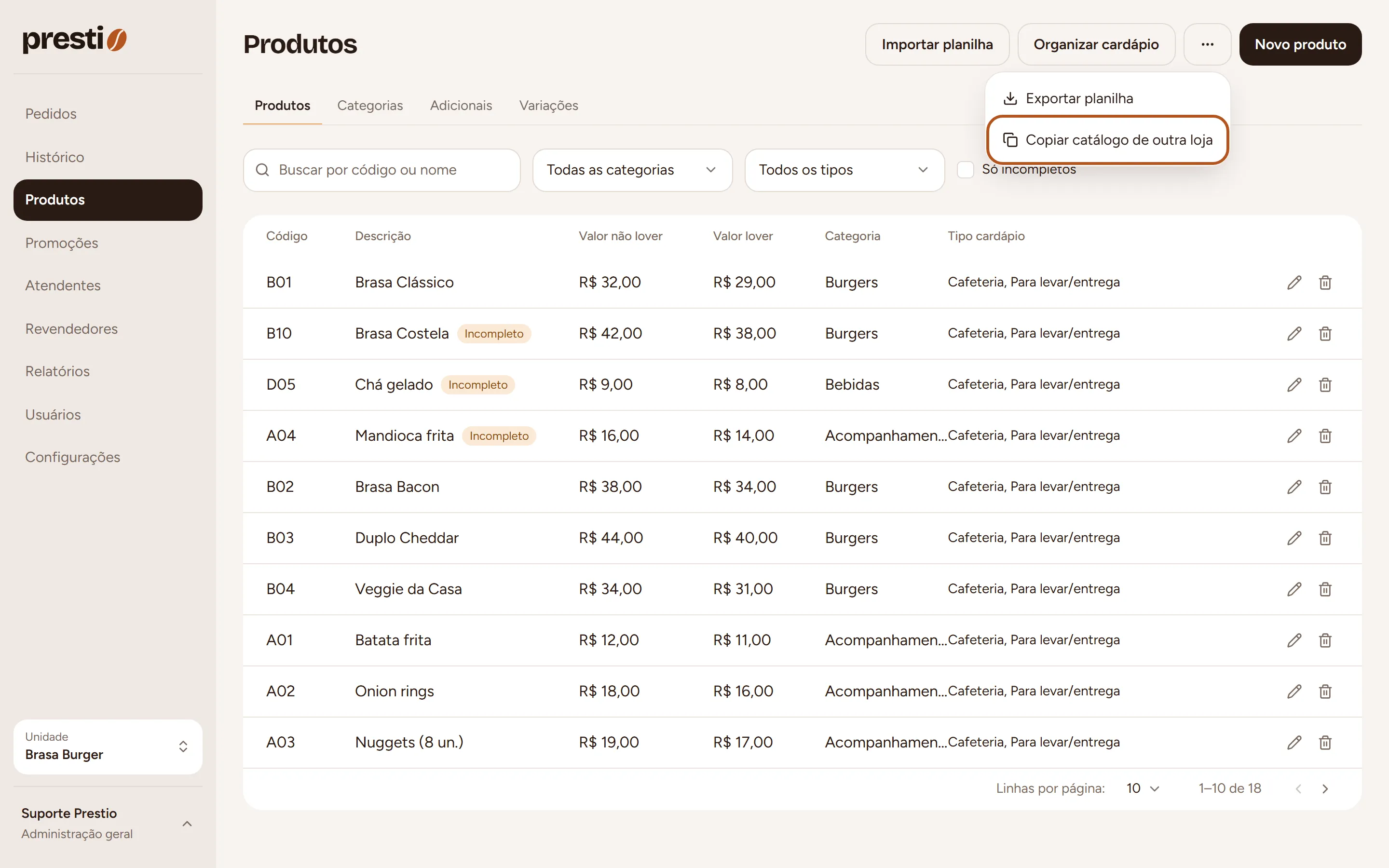Open the Todas as categorias dropdown
1389x868 pixels.
pyautogui.click(x=632, y=170)
